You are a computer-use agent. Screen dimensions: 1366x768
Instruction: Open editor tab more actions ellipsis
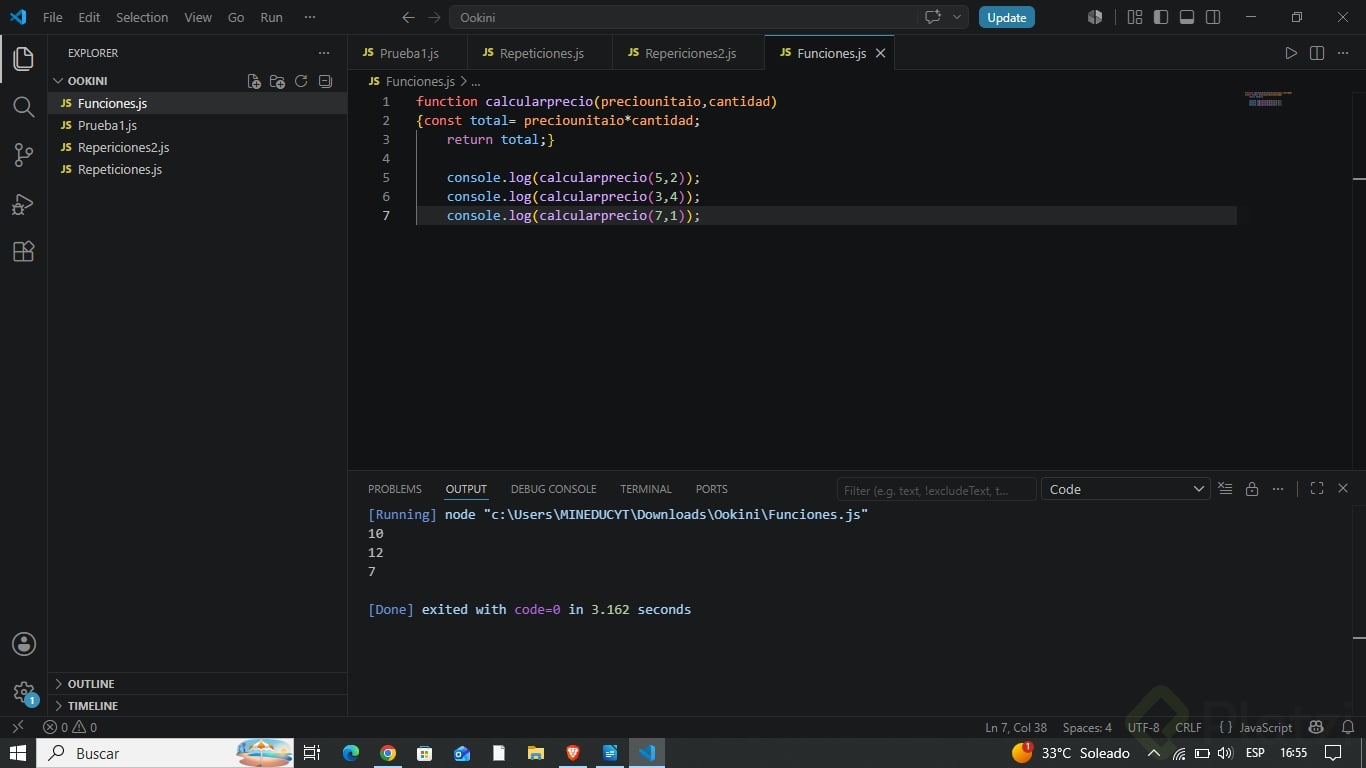pos(1343,53)
